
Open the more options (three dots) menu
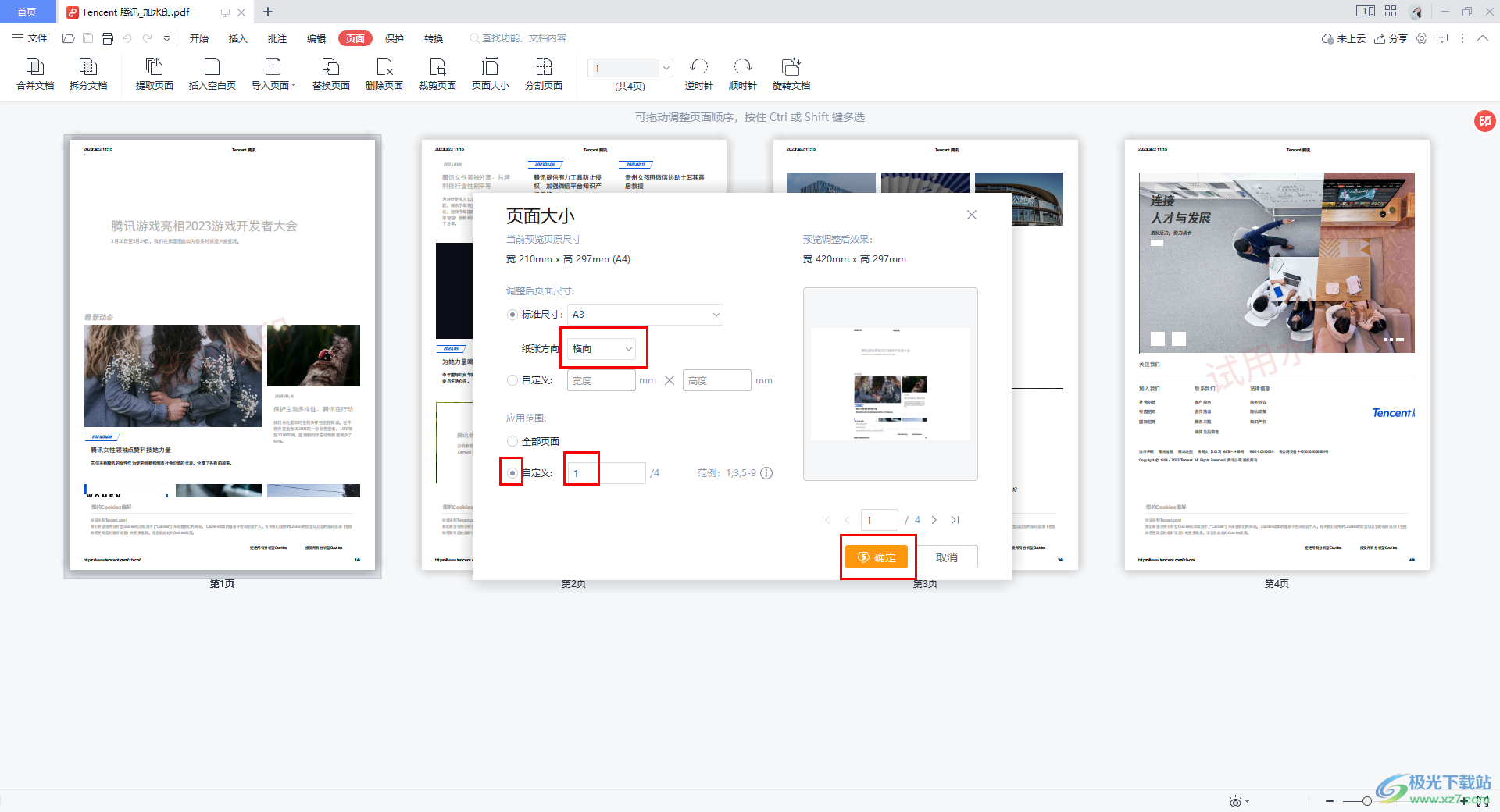[x=1462, y=38]
